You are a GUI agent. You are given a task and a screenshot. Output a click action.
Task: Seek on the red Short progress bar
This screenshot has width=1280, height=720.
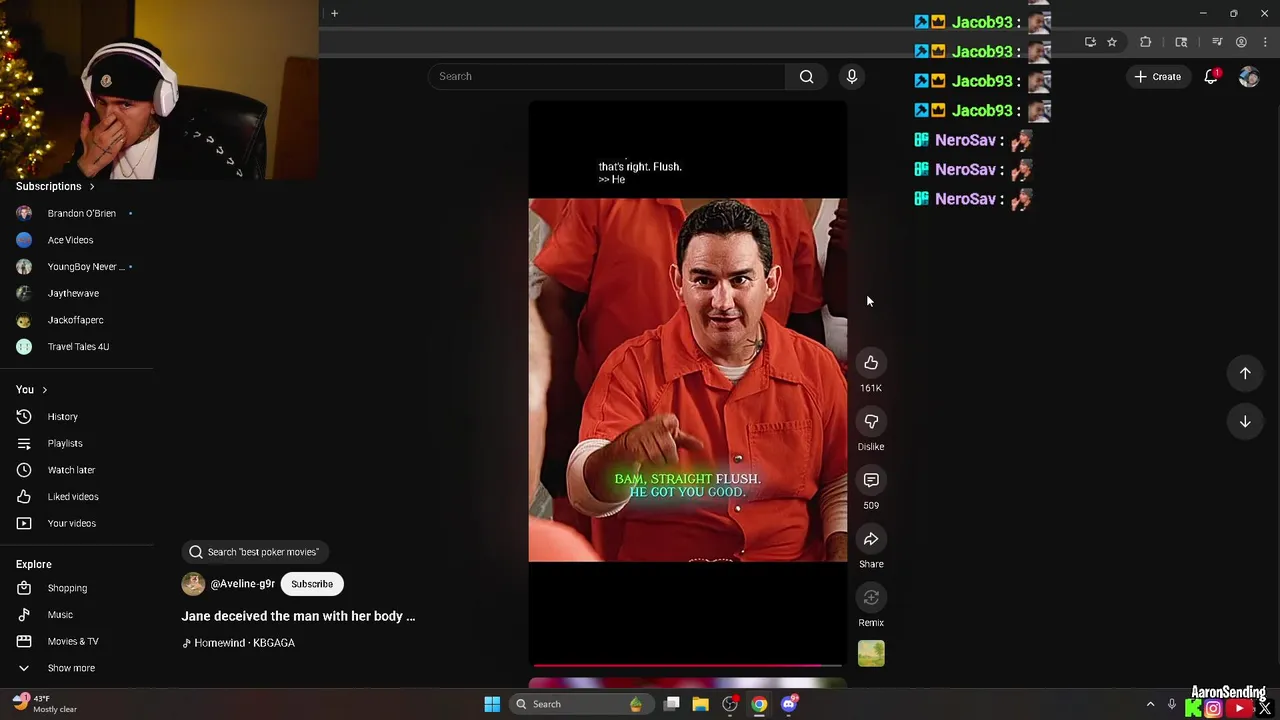click(687, 664)
